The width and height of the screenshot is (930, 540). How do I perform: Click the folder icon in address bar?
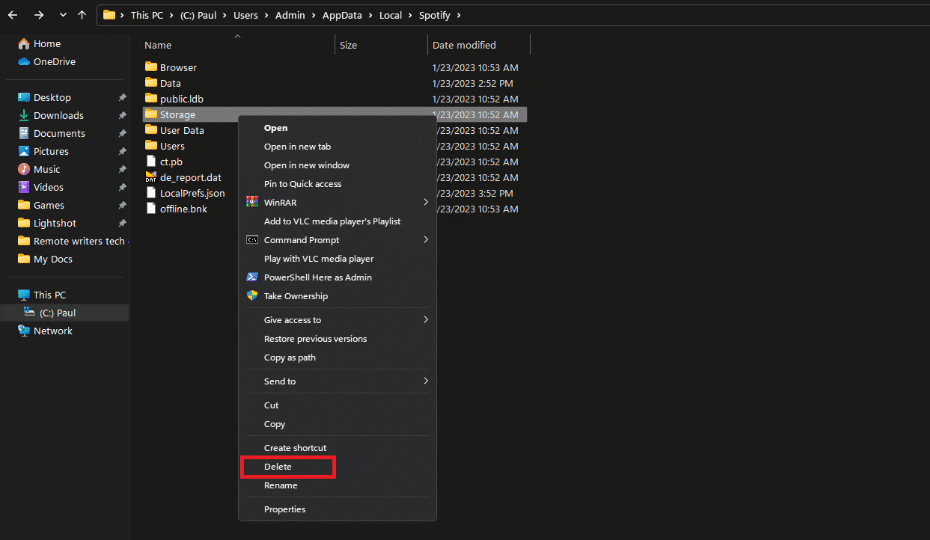pos(109,15)
